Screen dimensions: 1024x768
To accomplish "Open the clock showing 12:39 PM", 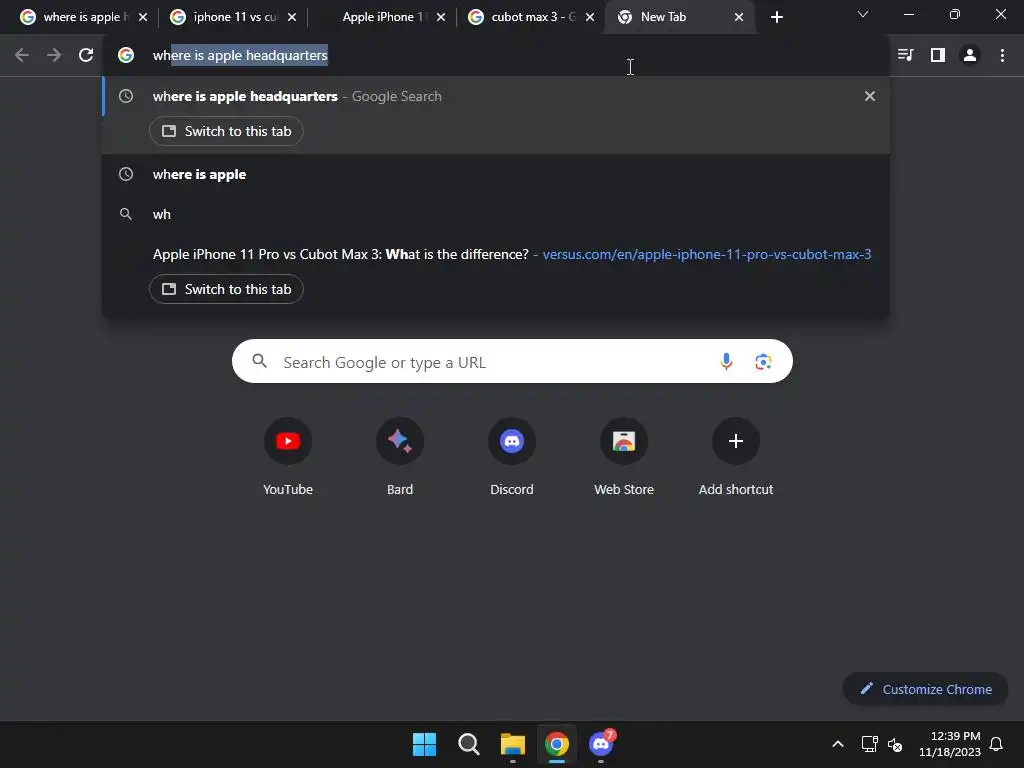I will [949, 744].
